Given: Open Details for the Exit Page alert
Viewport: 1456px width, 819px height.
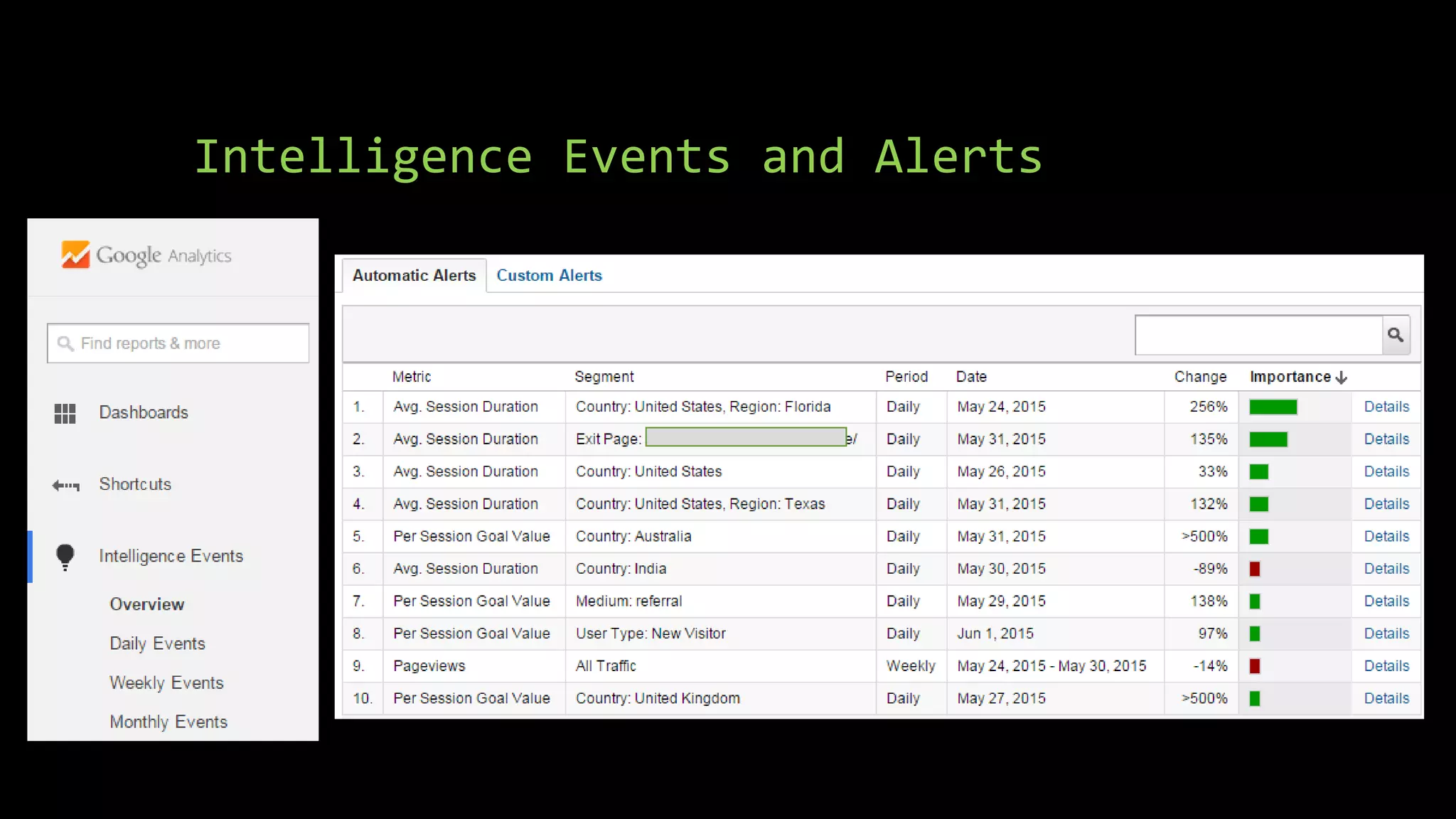Looking at the screenshot, I should pyautogui.click(x=1386, y=439).
